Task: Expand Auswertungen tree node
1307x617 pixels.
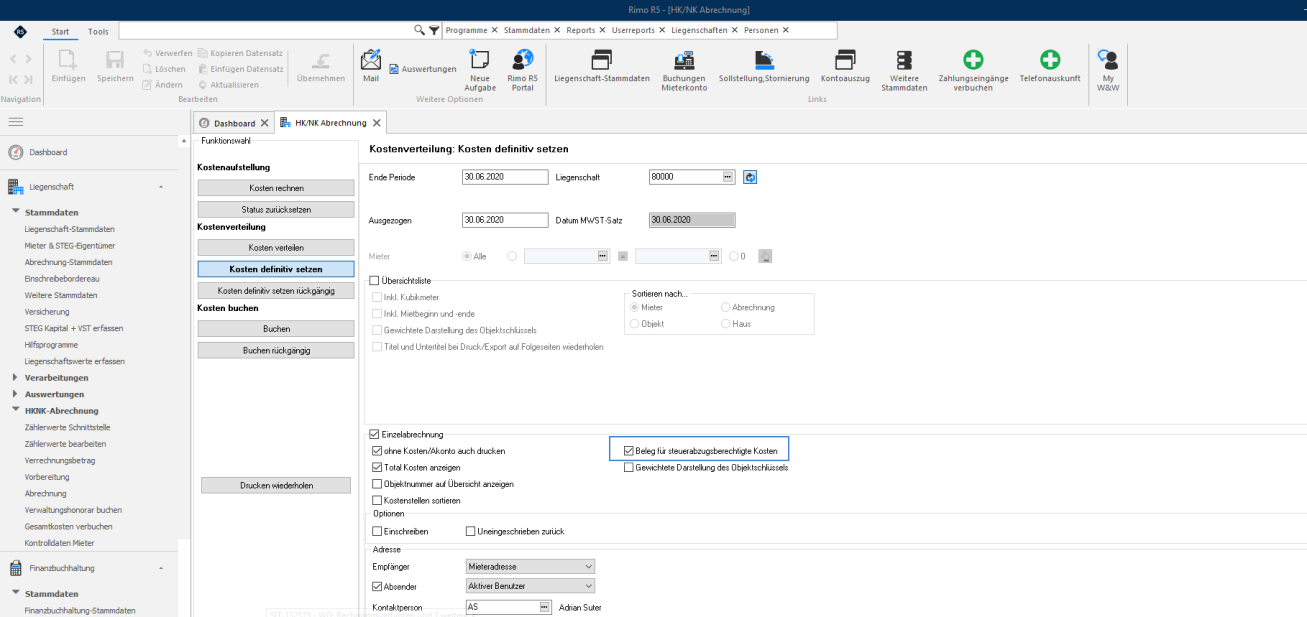Action: pos(15,394)
